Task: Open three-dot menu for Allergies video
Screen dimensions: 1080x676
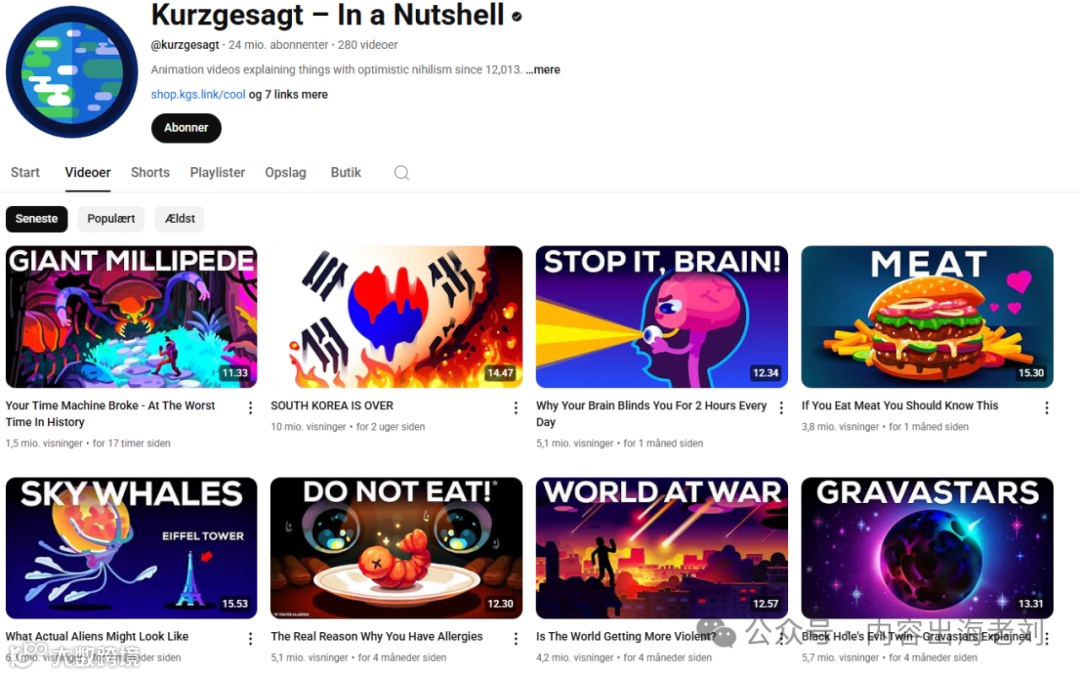Action: click(515, 639)
